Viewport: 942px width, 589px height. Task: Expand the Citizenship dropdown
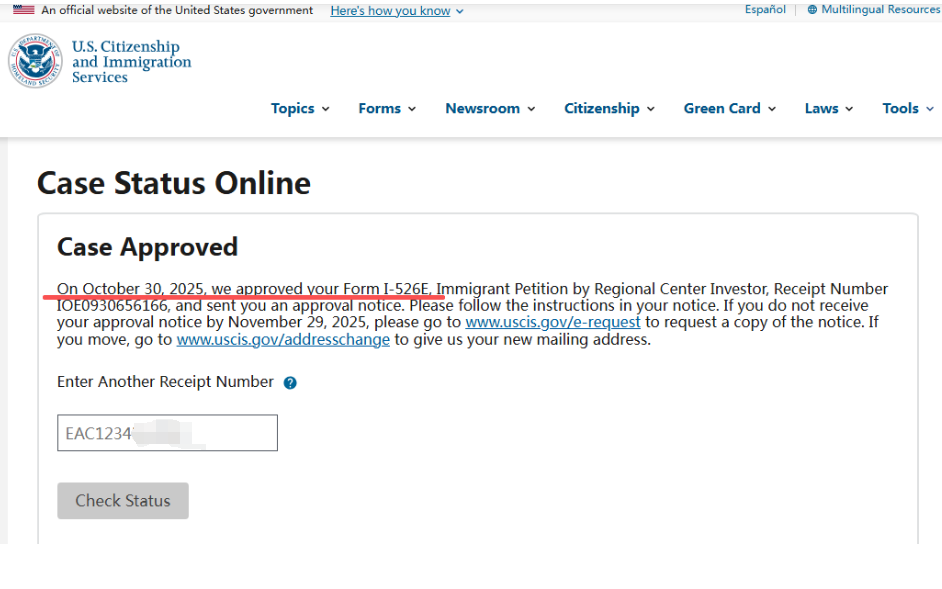[x=609, y=108]
